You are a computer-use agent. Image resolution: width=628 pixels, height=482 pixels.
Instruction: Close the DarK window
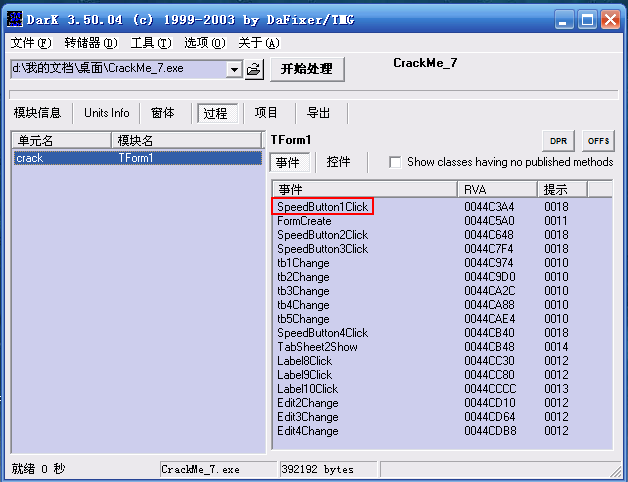(x=610, y=19)
